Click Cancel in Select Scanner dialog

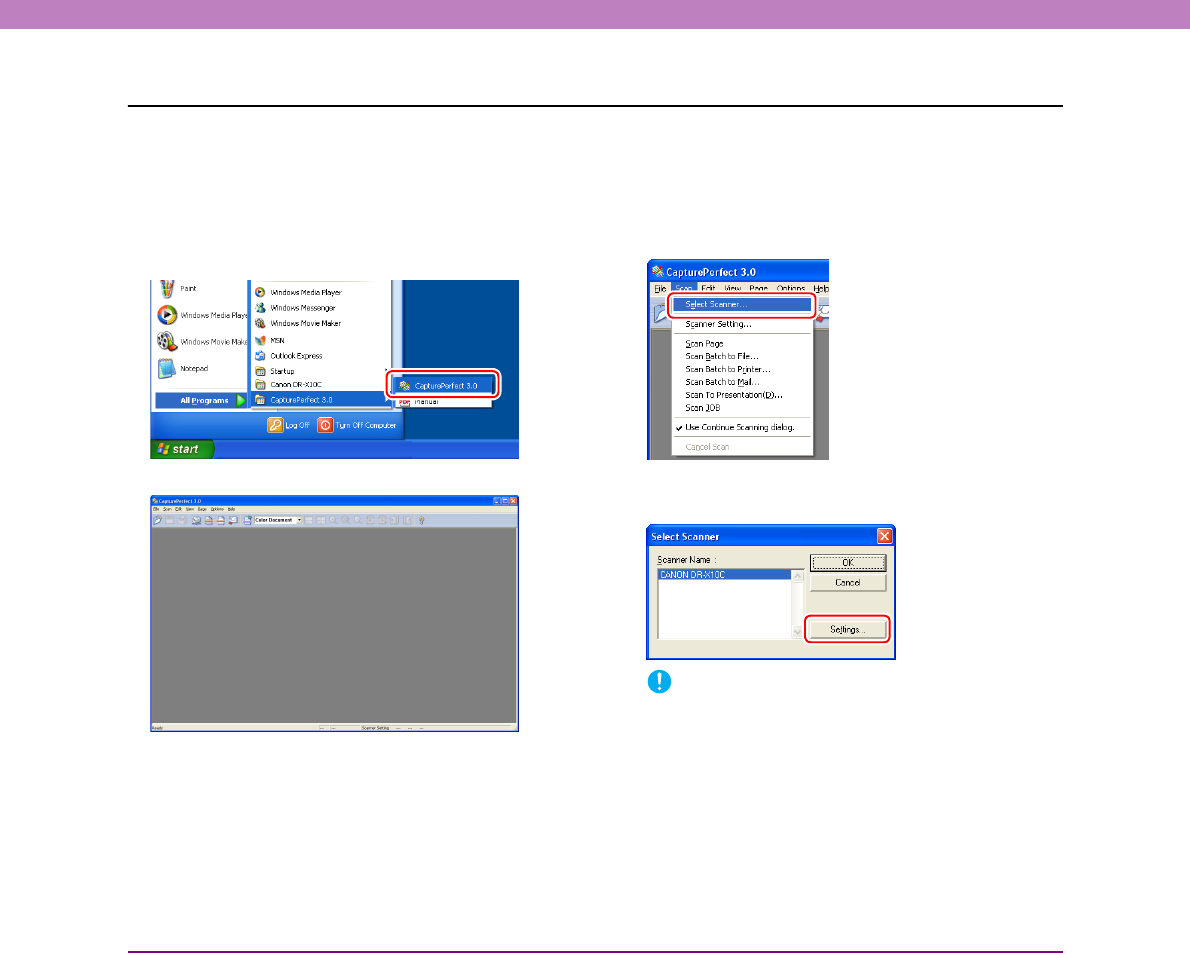[x=848, y=583]
